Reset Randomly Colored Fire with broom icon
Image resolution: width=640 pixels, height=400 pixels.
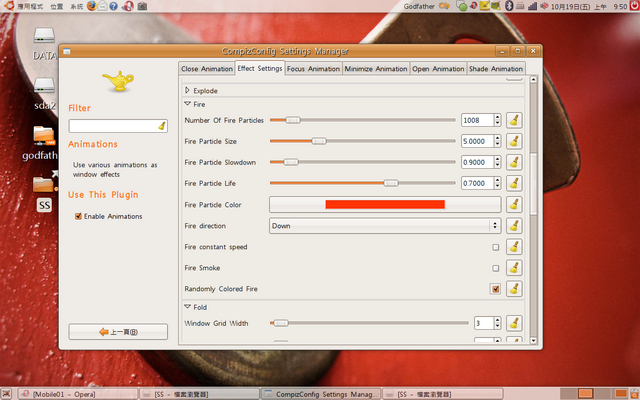[x=514, y=289]
